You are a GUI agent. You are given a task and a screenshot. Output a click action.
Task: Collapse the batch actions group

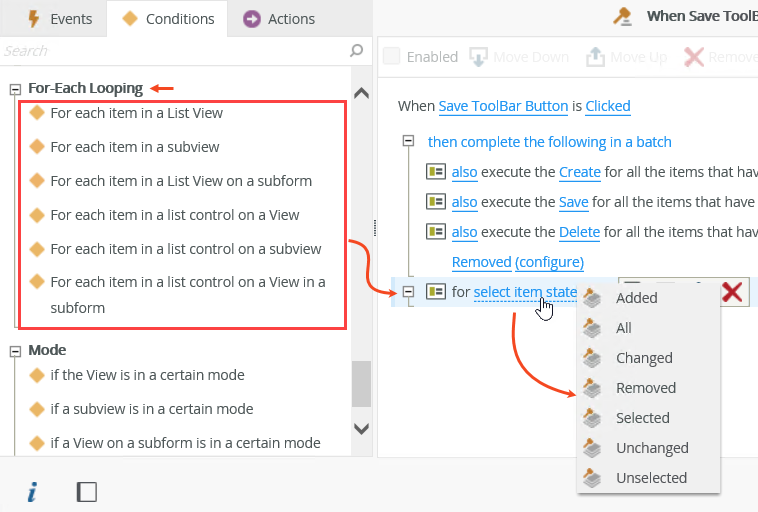tap(408, 141)
